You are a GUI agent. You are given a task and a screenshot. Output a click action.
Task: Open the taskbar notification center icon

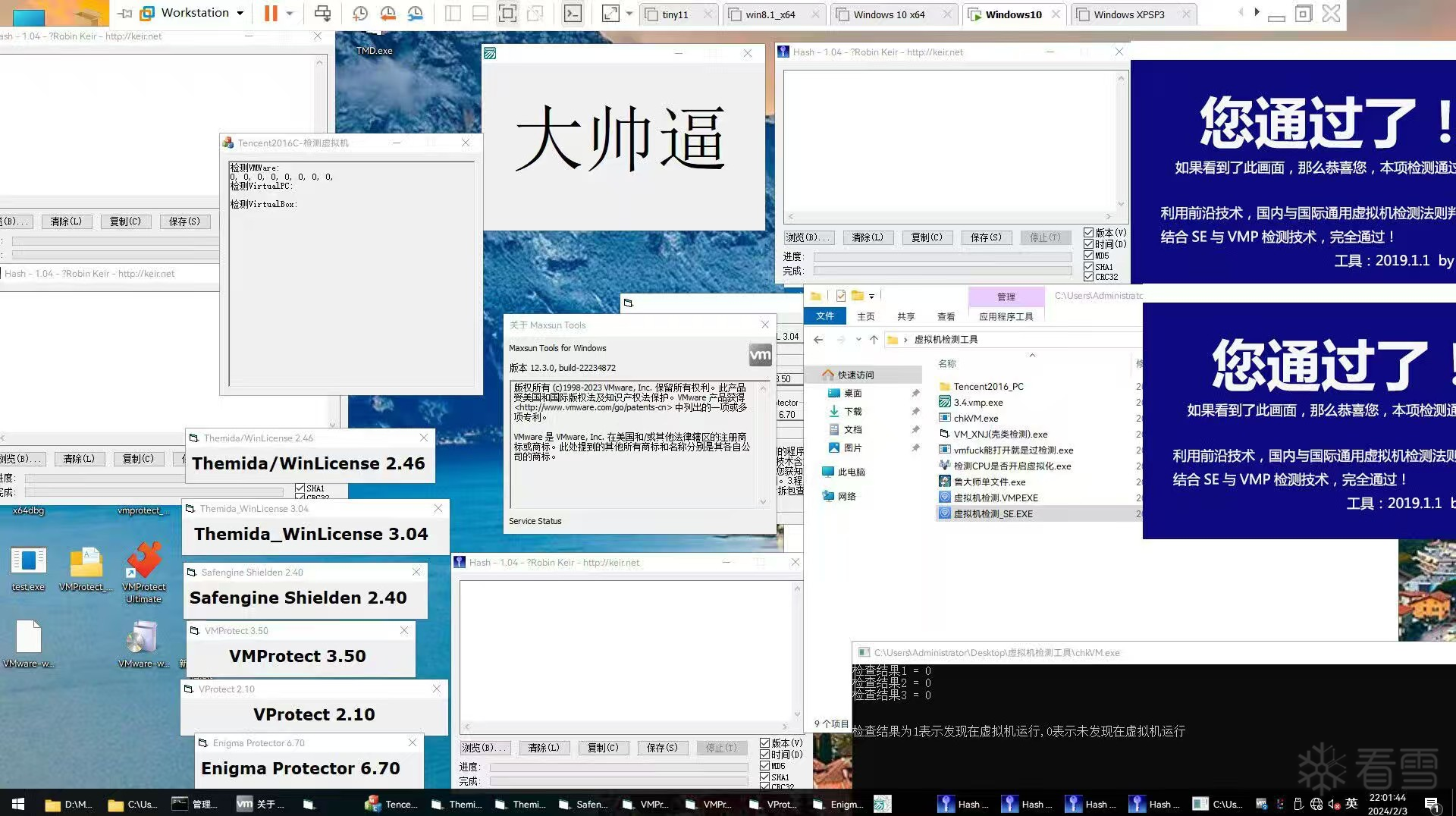coord(1432,804)
